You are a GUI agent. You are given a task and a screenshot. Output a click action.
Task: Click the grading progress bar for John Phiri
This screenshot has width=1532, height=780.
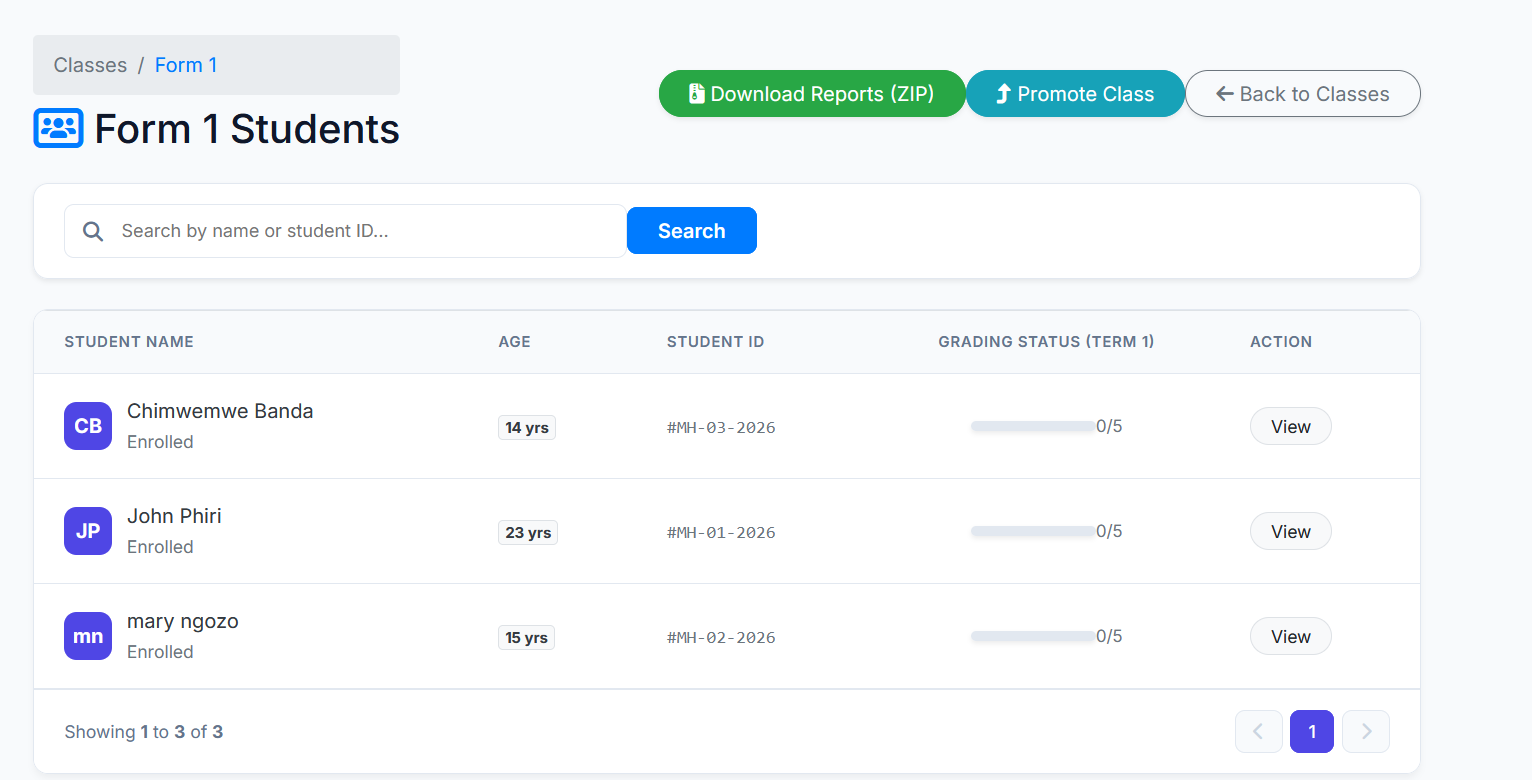[x=1033, y=531]
